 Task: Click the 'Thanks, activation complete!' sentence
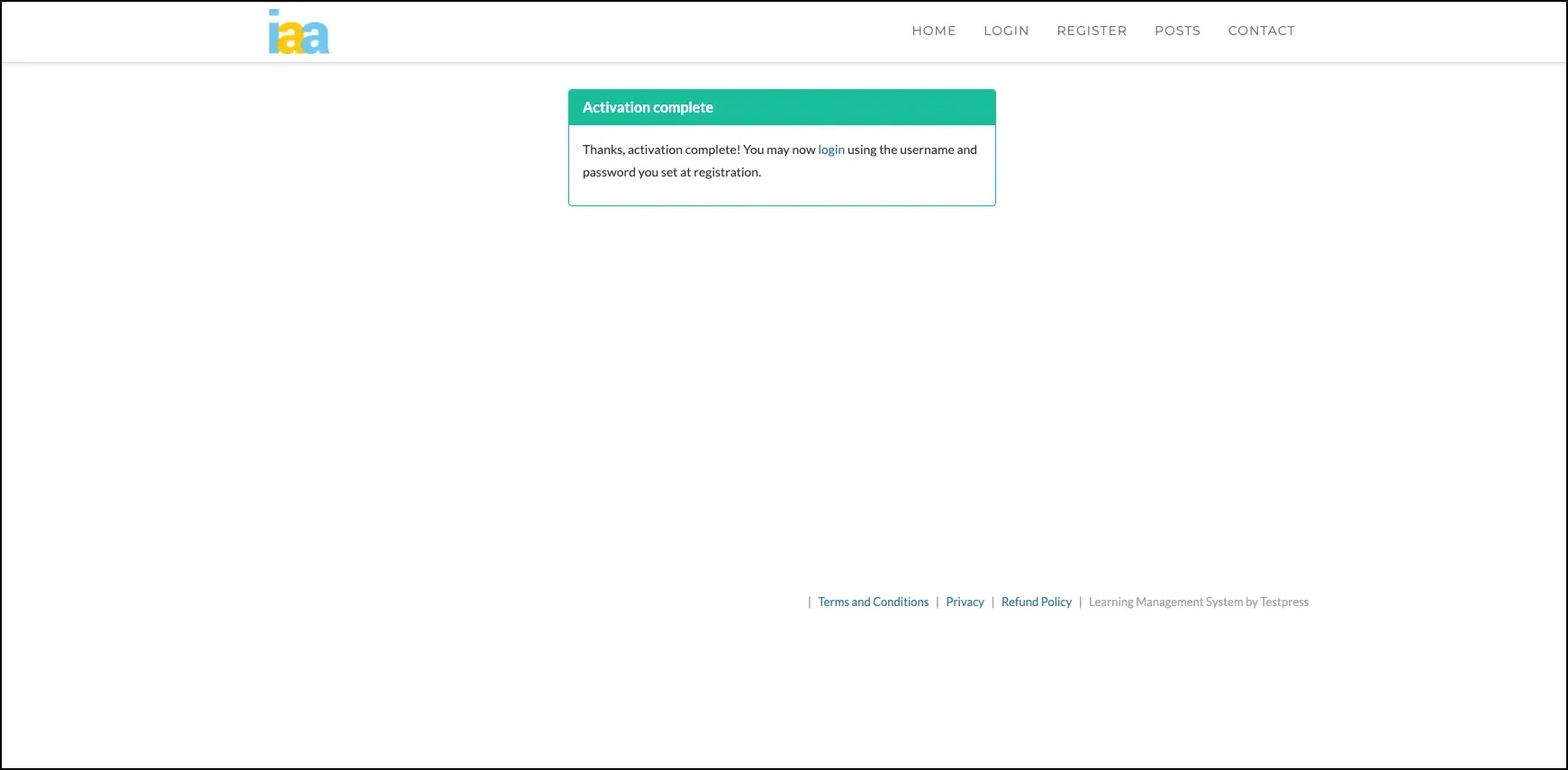click(661, 150)
